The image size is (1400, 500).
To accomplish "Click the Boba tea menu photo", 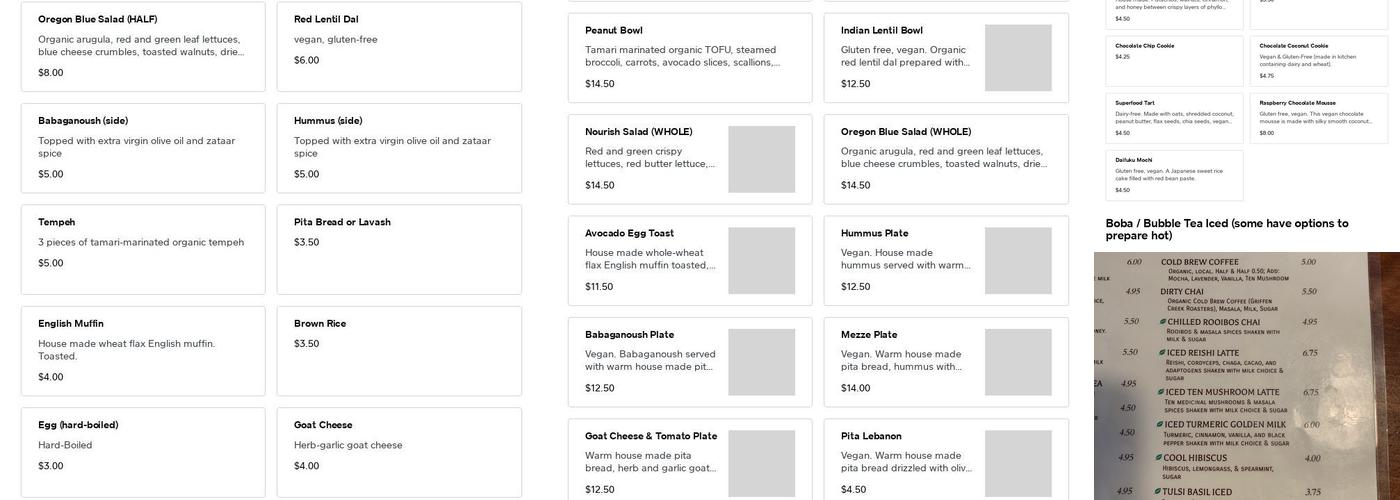I will click(x=1246, y=375).
